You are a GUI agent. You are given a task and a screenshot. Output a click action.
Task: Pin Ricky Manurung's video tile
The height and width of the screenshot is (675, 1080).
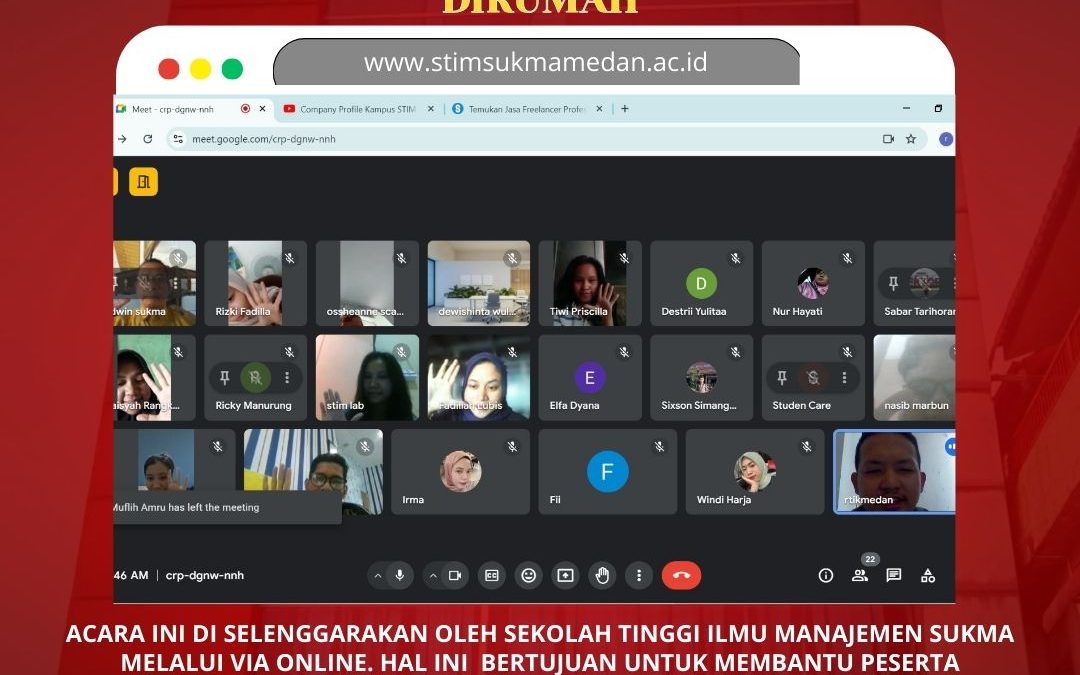pyautogui.click(x=224, y=377)
